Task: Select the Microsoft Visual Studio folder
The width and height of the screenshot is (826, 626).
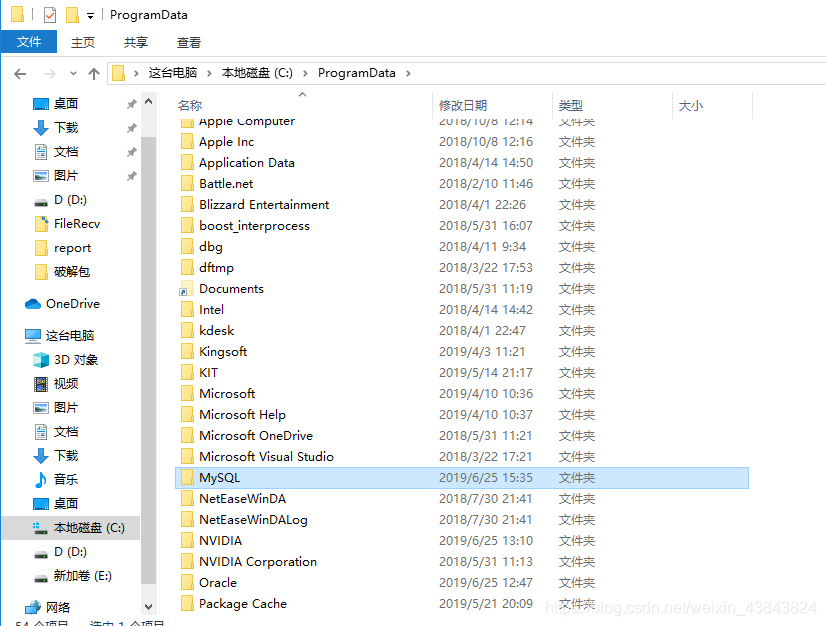Action: click(266, 457)
